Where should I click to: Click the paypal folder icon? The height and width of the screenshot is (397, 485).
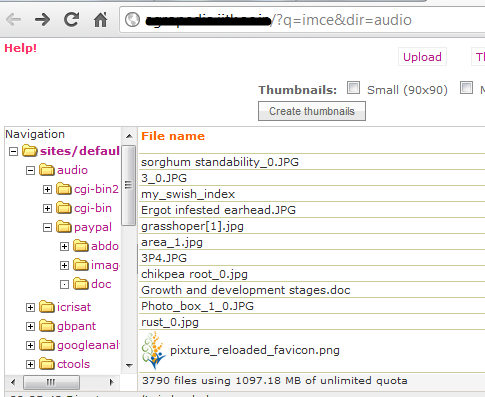point(64,227)
